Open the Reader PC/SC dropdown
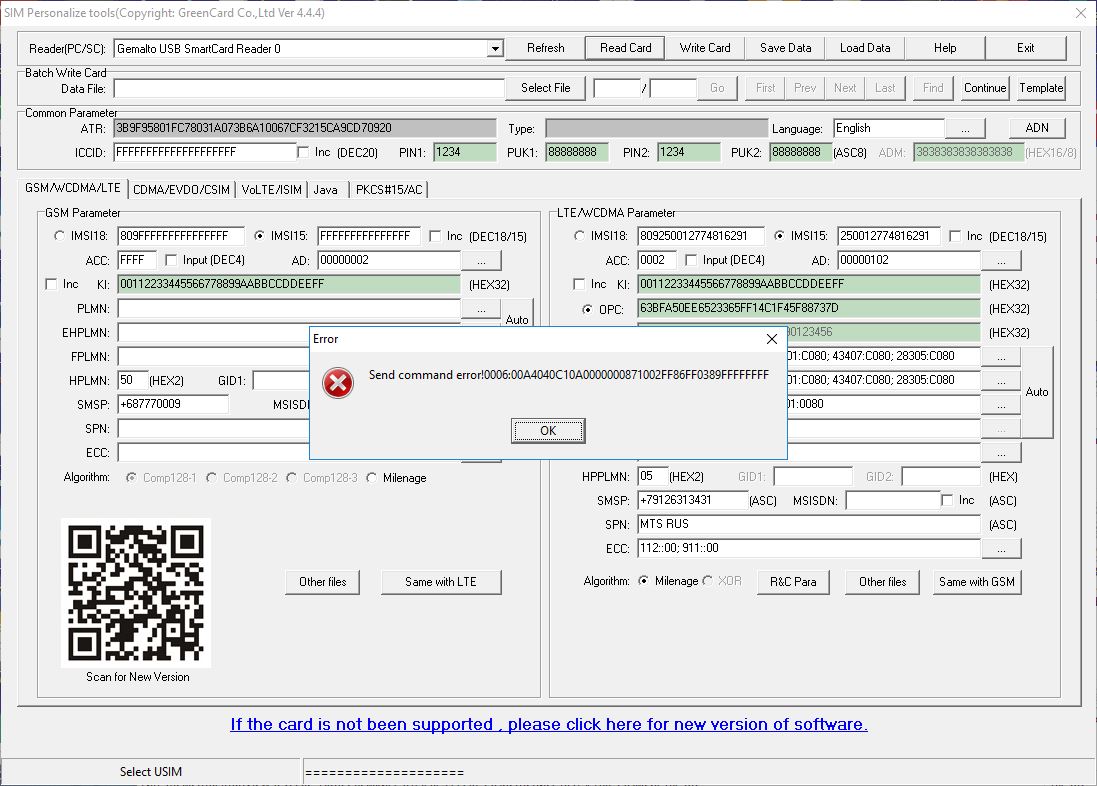This screenshot has width=1097, height=786. tap(495, 48)
